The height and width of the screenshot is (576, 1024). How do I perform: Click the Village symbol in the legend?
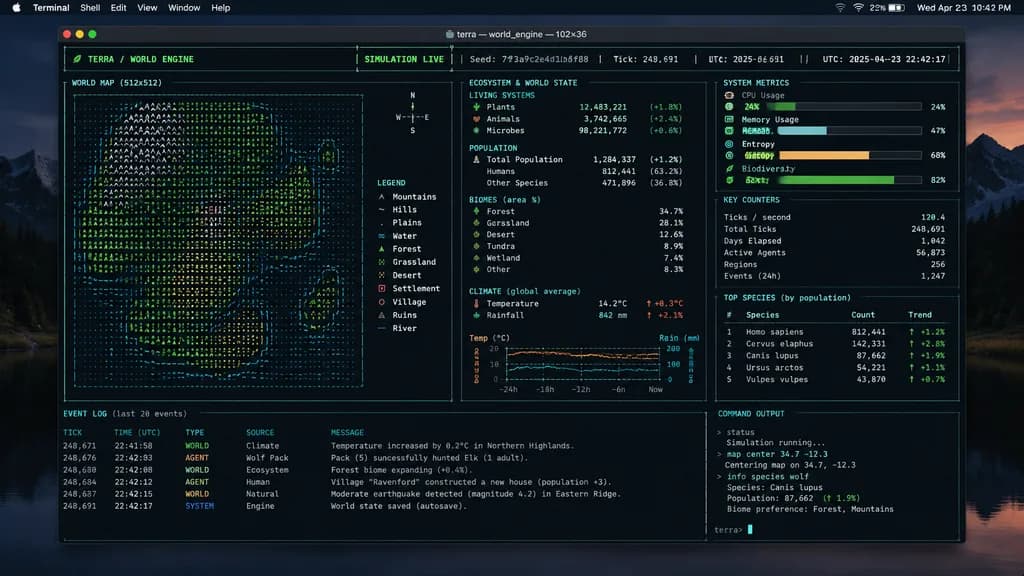[x=381, y=302]
